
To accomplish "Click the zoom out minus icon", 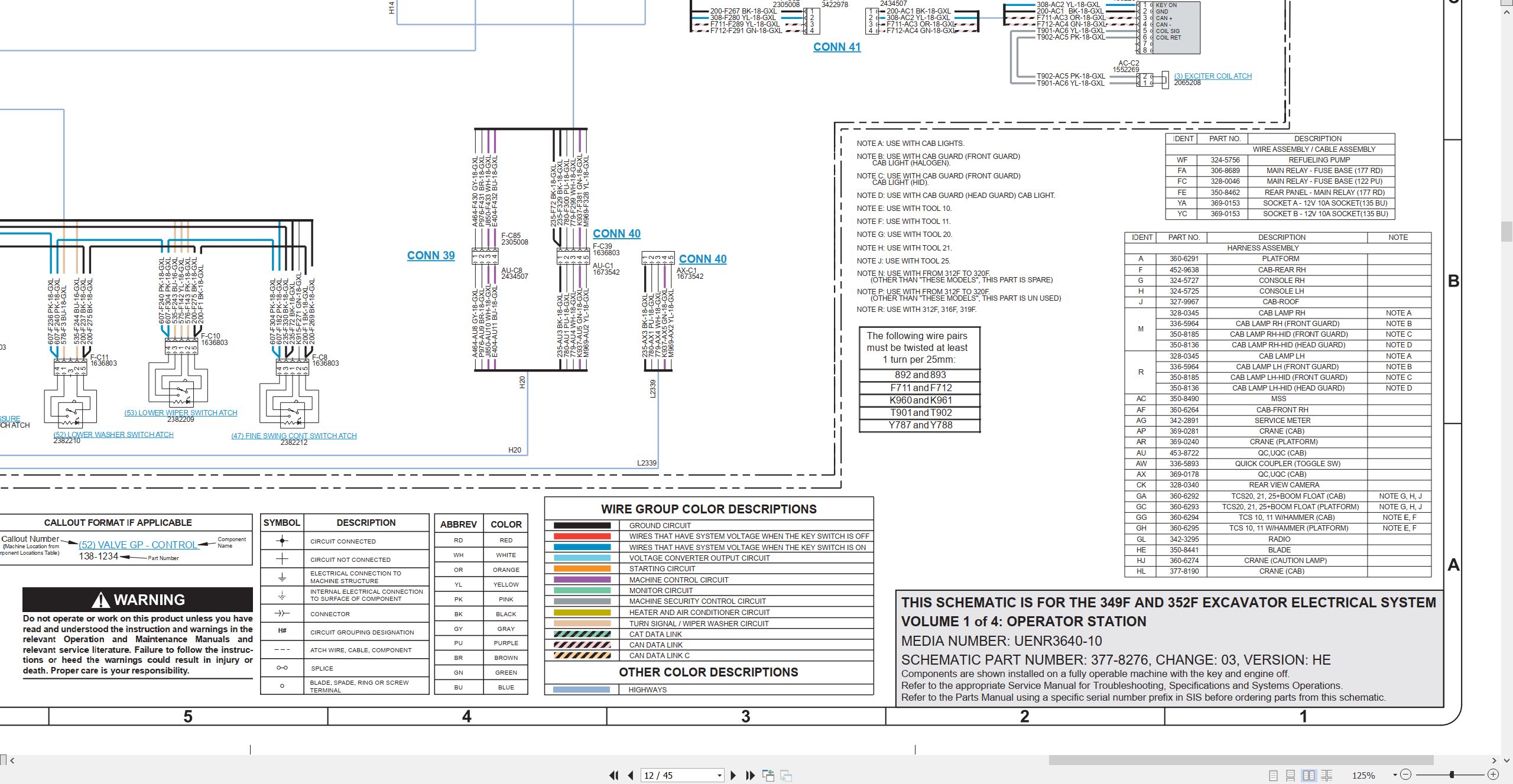I will (x=1406, y=775).
